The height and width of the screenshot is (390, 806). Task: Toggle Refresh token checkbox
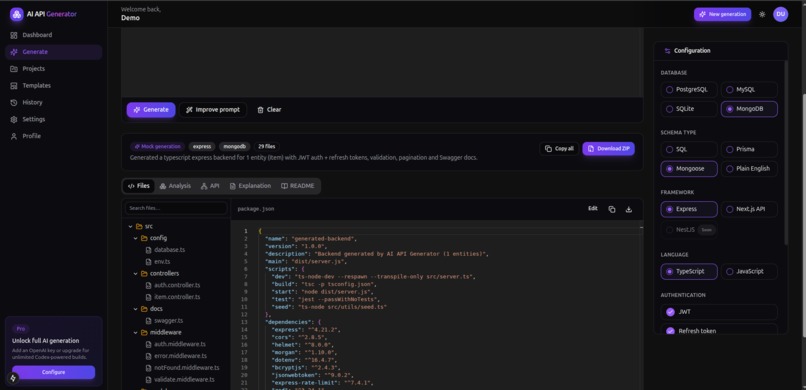670,331
